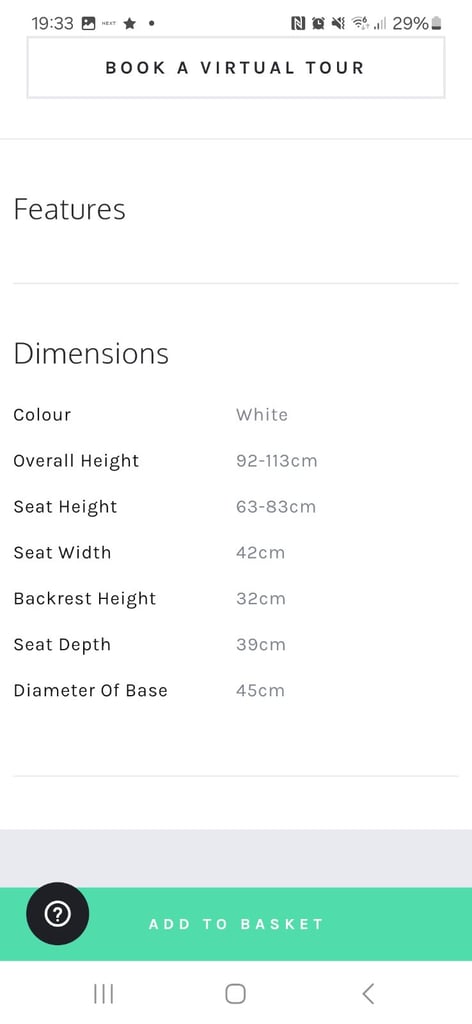Screen dimensions: 472x1024
Task: Tap the Android home navigation icon
Action: (x=235, y=993)
